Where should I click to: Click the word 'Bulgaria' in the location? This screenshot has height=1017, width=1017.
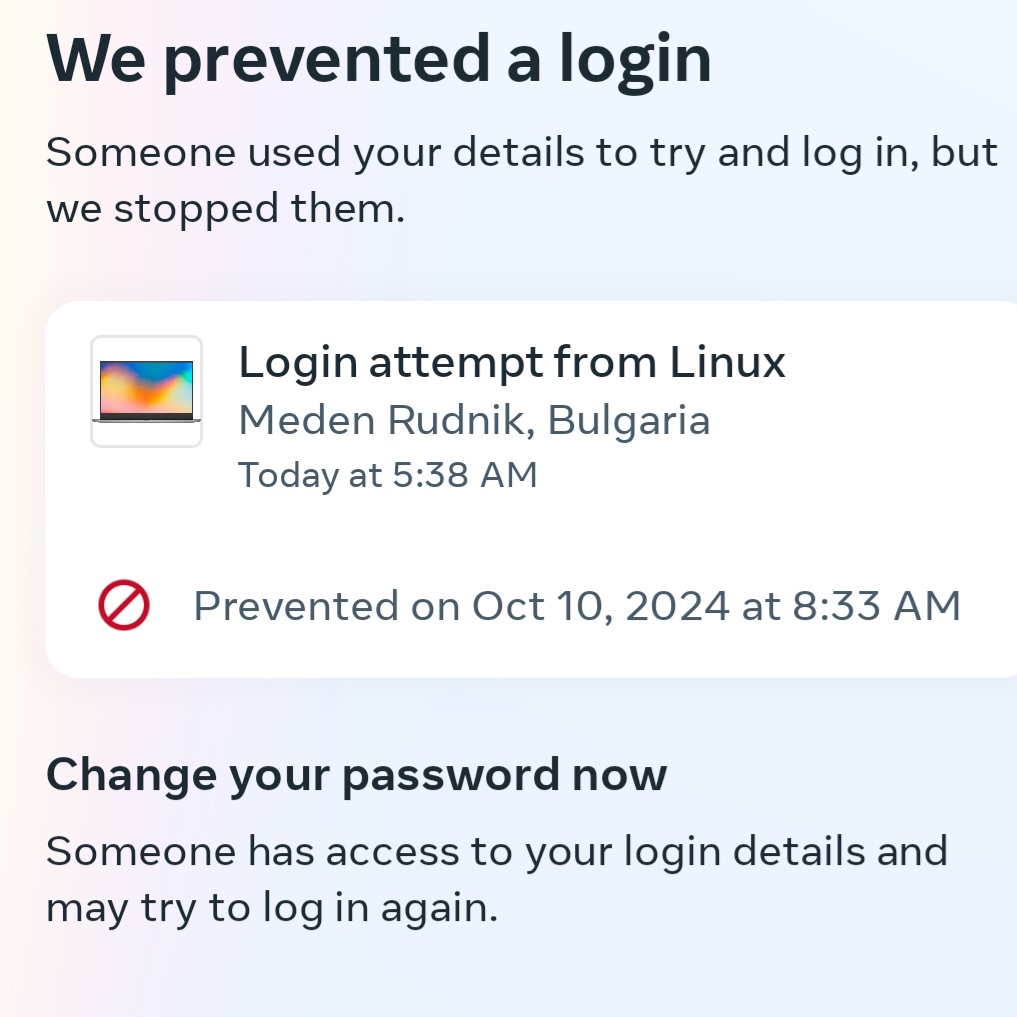tap(629, 421)
